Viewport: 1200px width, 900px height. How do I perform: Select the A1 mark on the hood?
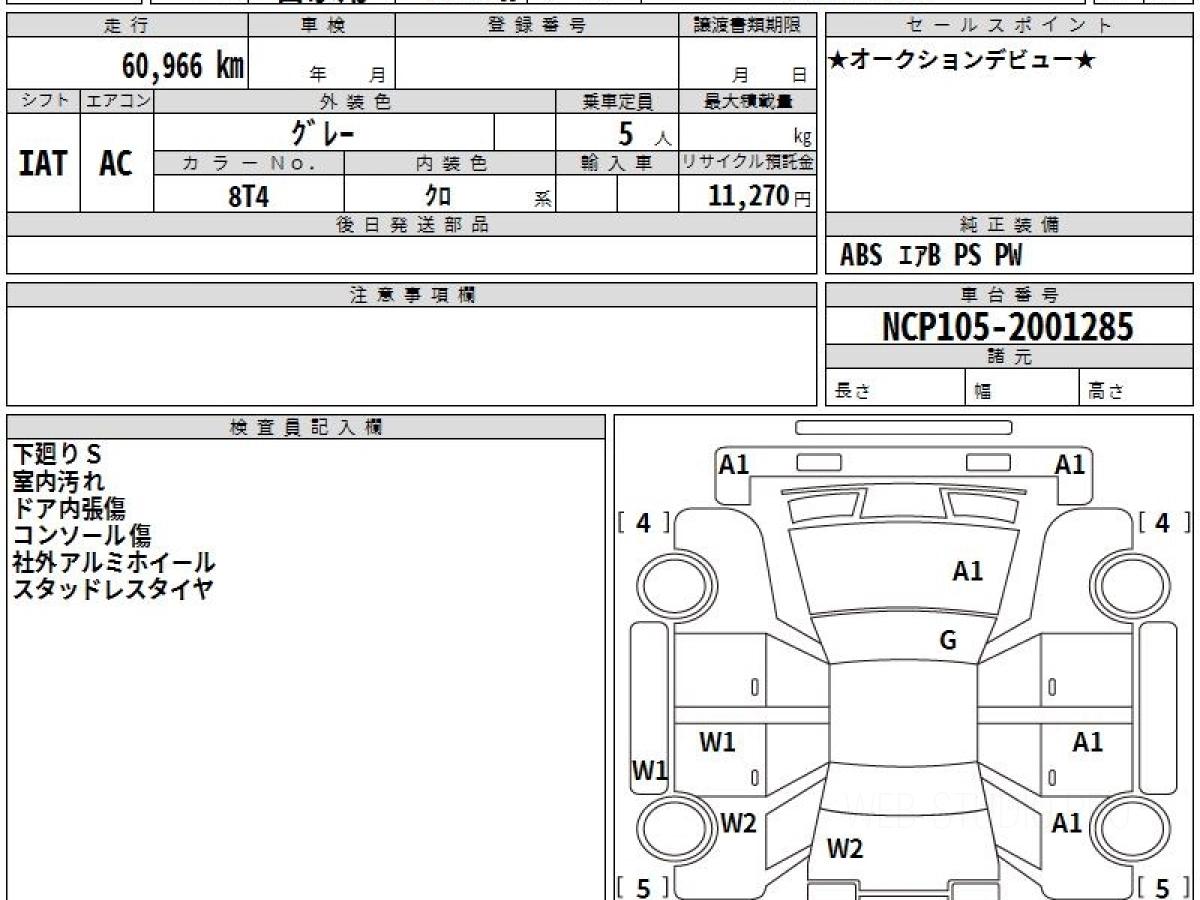click(x=967, y=572)
